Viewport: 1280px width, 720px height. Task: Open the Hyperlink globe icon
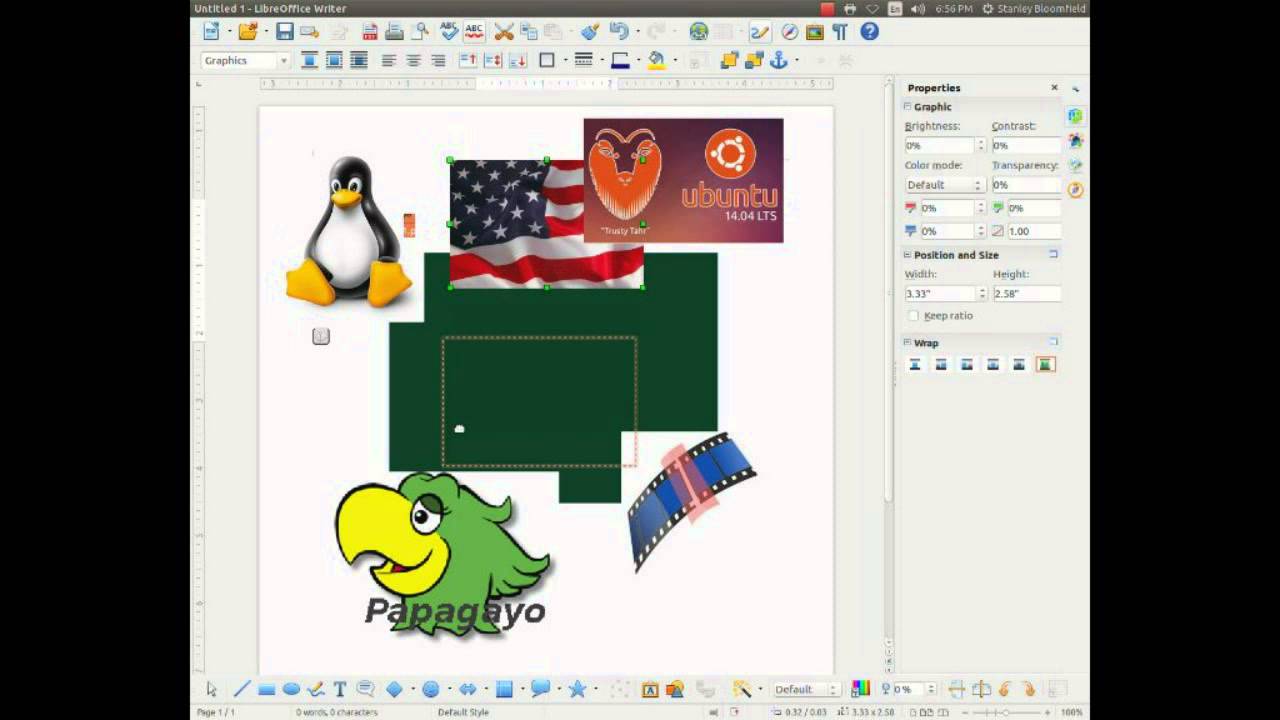pyautogui.click(x=699, y=32)
